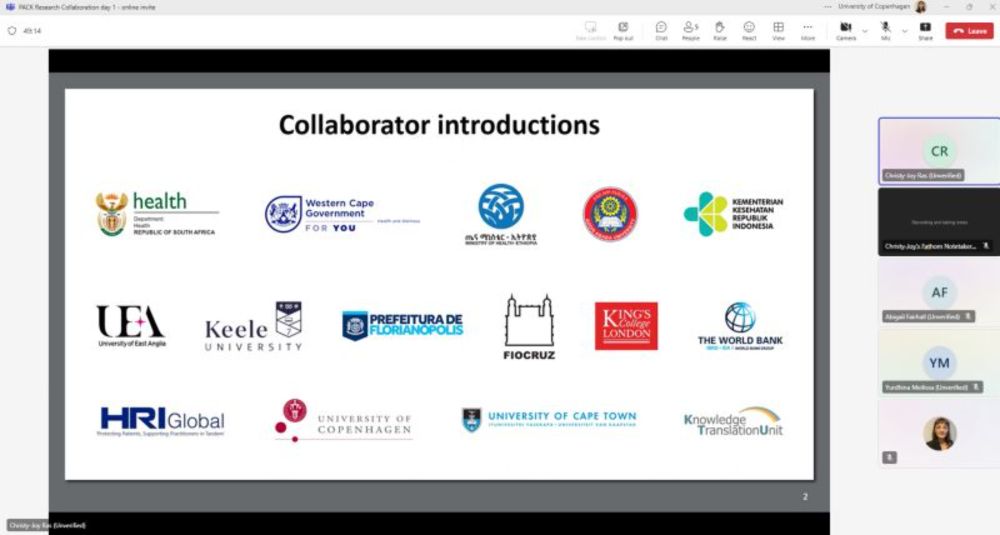Click the window title PACK Research Collaboration
Screen dimensions: 1000x535
click(87, 7)
